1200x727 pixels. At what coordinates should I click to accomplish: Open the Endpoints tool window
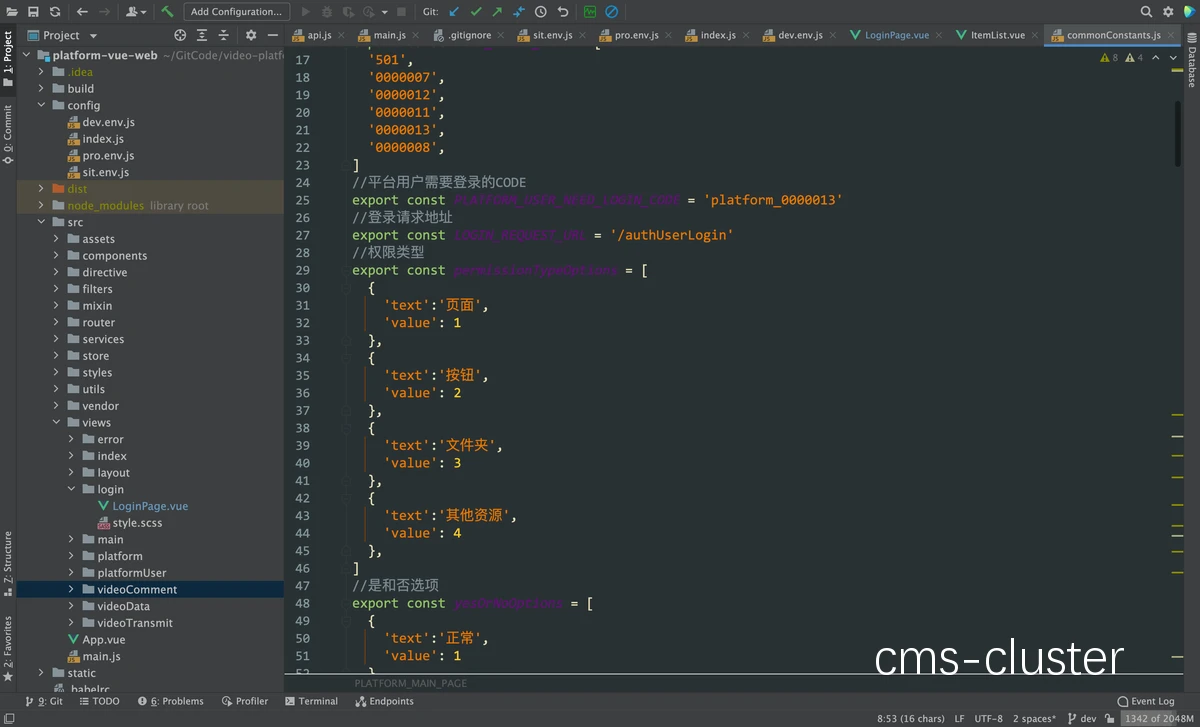tap(384, 701)
